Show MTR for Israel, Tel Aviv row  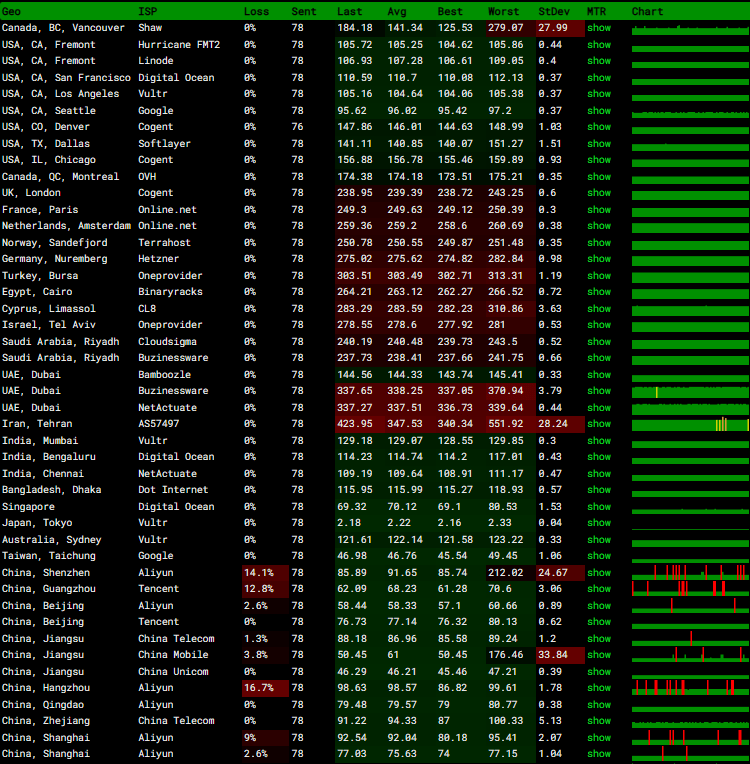click(599, 325)
